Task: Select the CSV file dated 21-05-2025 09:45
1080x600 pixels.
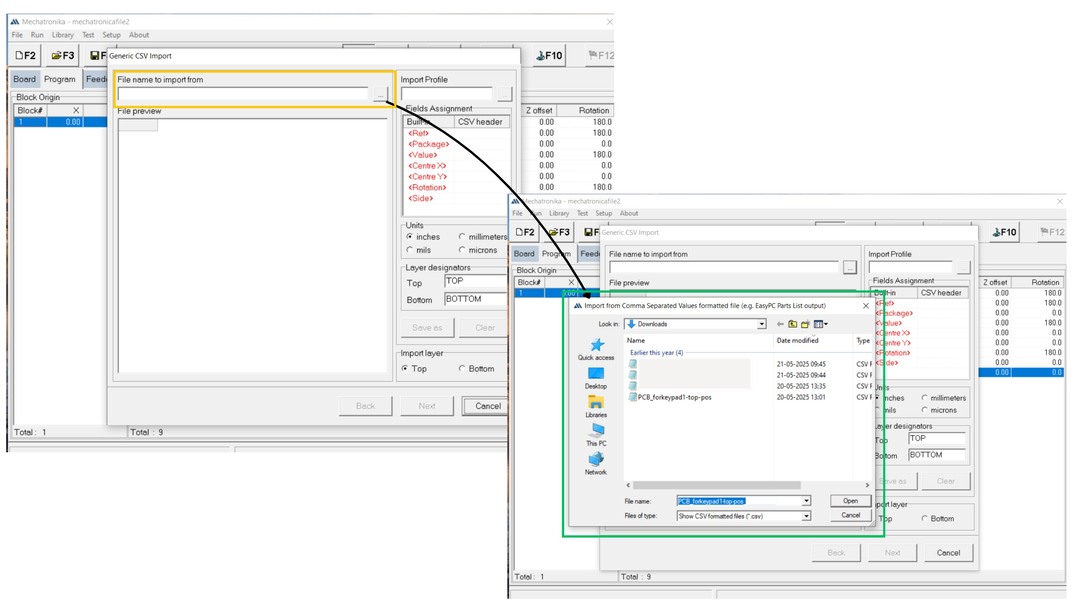Action: click(748, 364)
